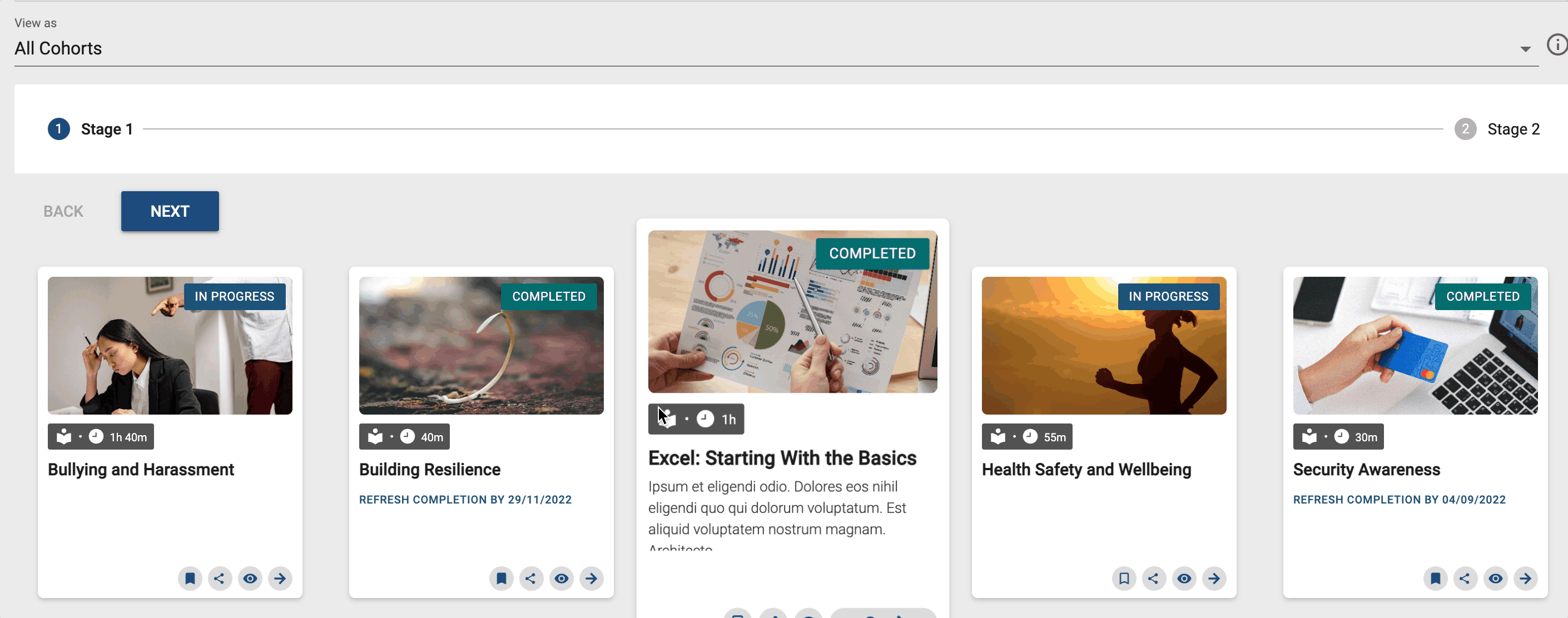This screenshot has width=1568, height=618.
Task: Click the Excel course description paragraph
Action: [777, 514]
